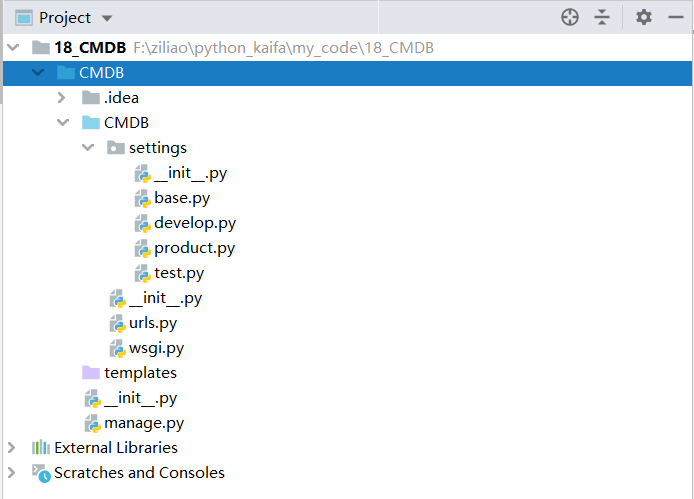Click the purple templates folder icon
The height and width of the screenshot is (499, 694).
[91, 373]
